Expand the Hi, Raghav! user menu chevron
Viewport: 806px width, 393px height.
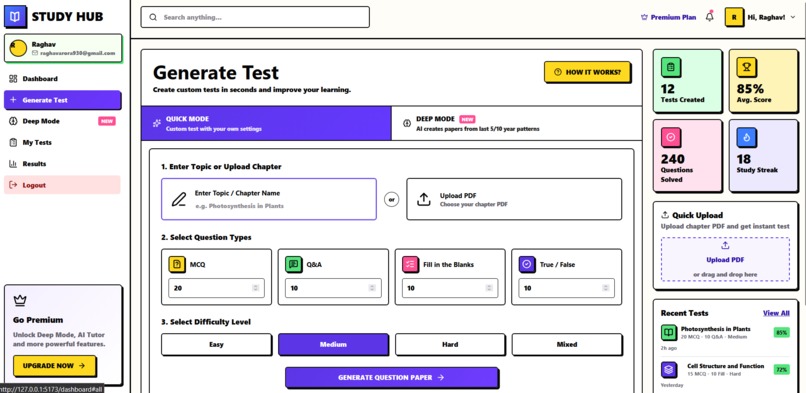pyautogui.click(x=793, y=17)
